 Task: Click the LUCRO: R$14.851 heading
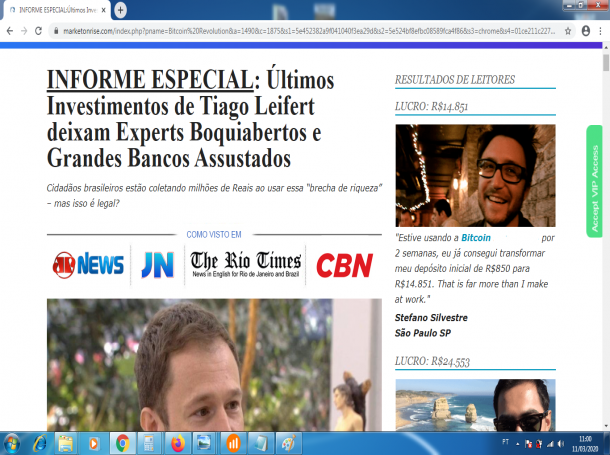431,107
